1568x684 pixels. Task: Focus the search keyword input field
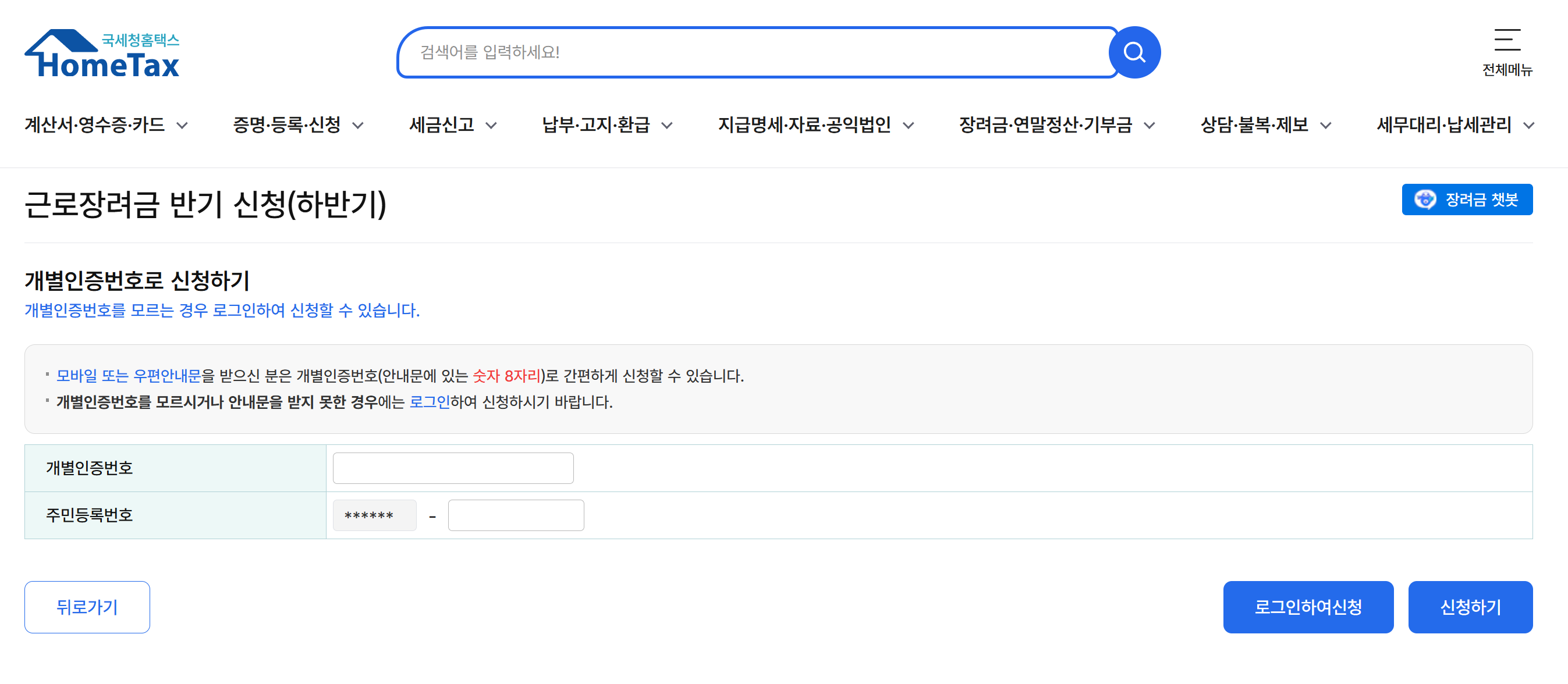coord(755,52)
